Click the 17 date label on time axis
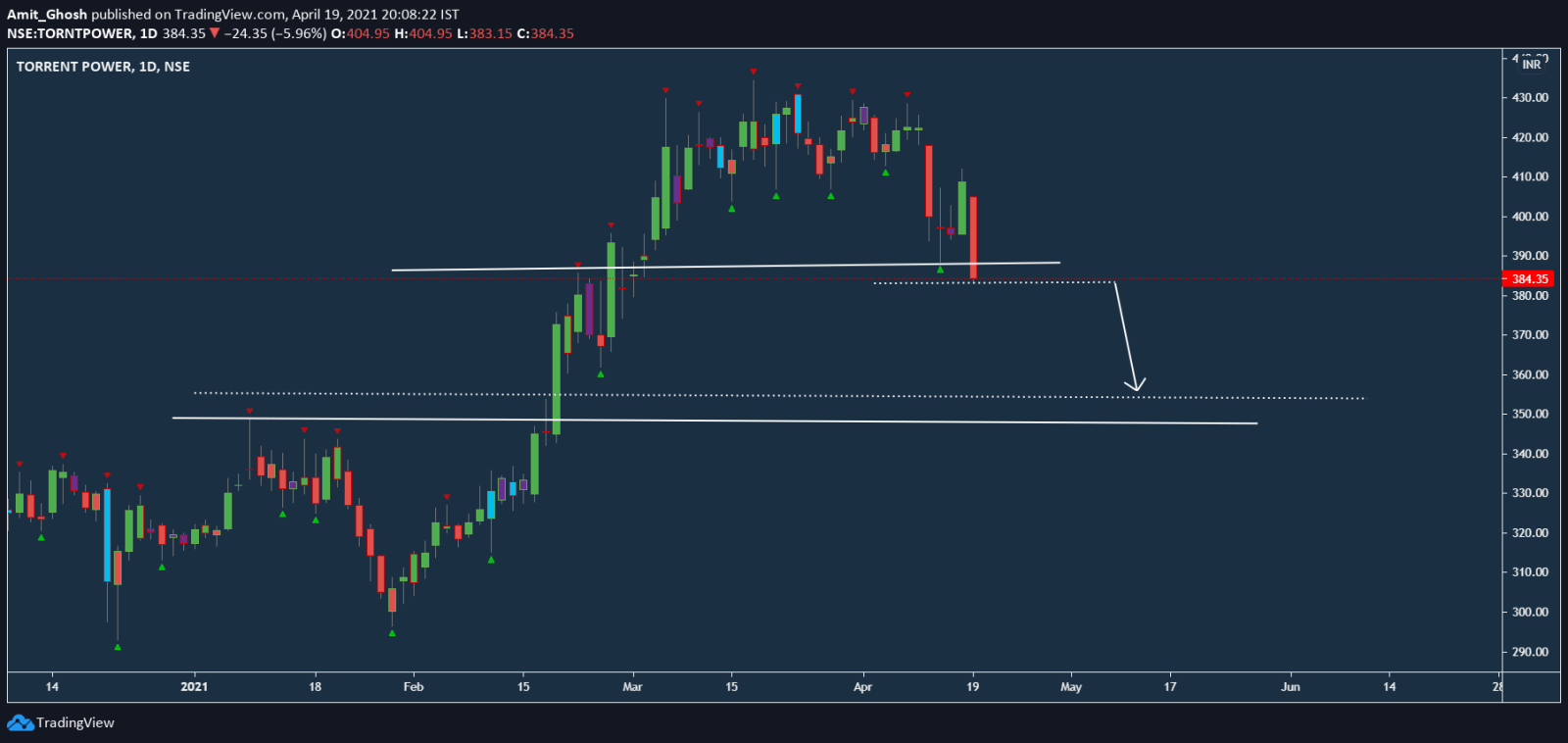 [x=1170, y=687]
